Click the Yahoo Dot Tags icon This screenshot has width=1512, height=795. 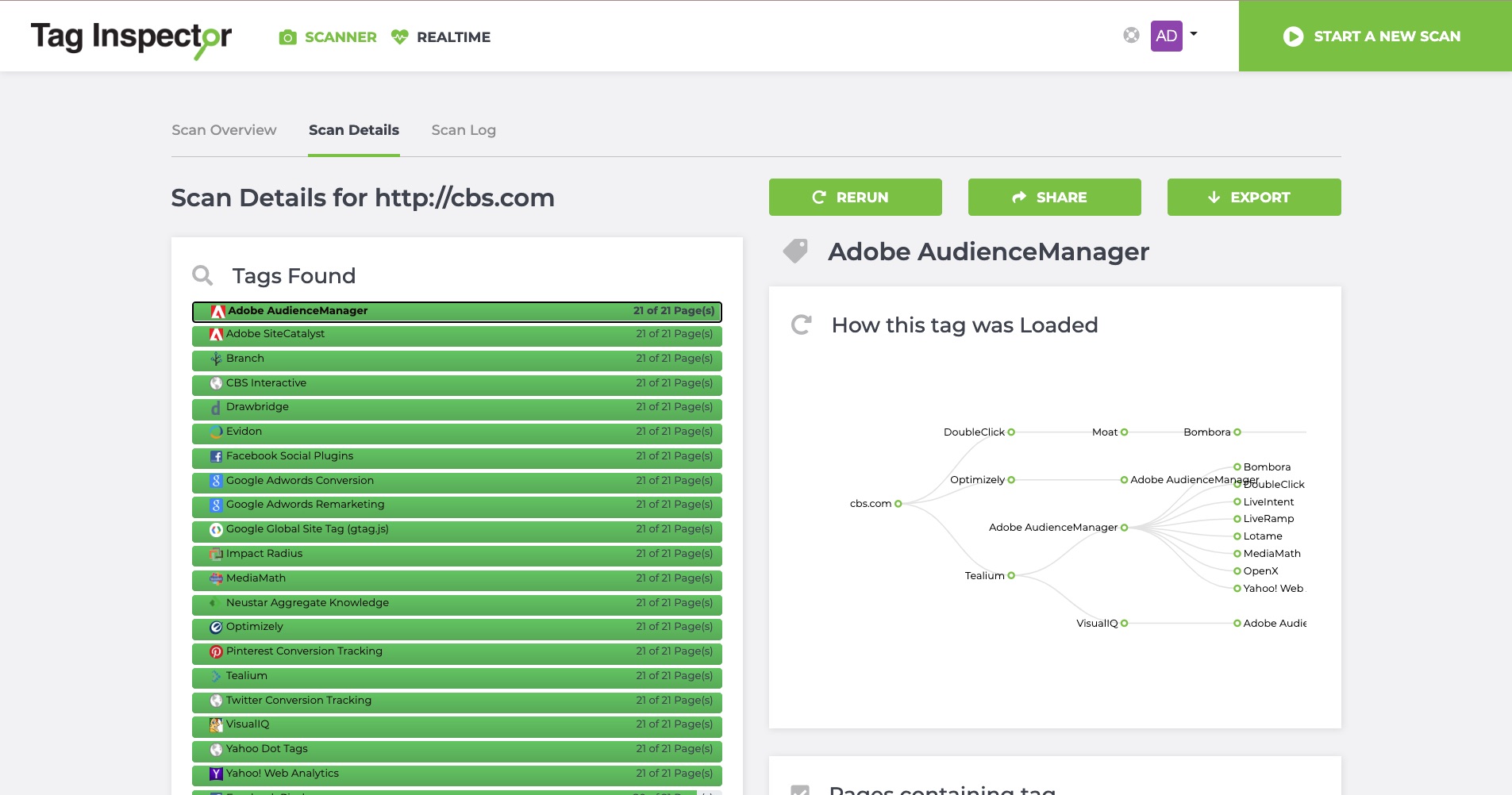[x=216, y=749]
